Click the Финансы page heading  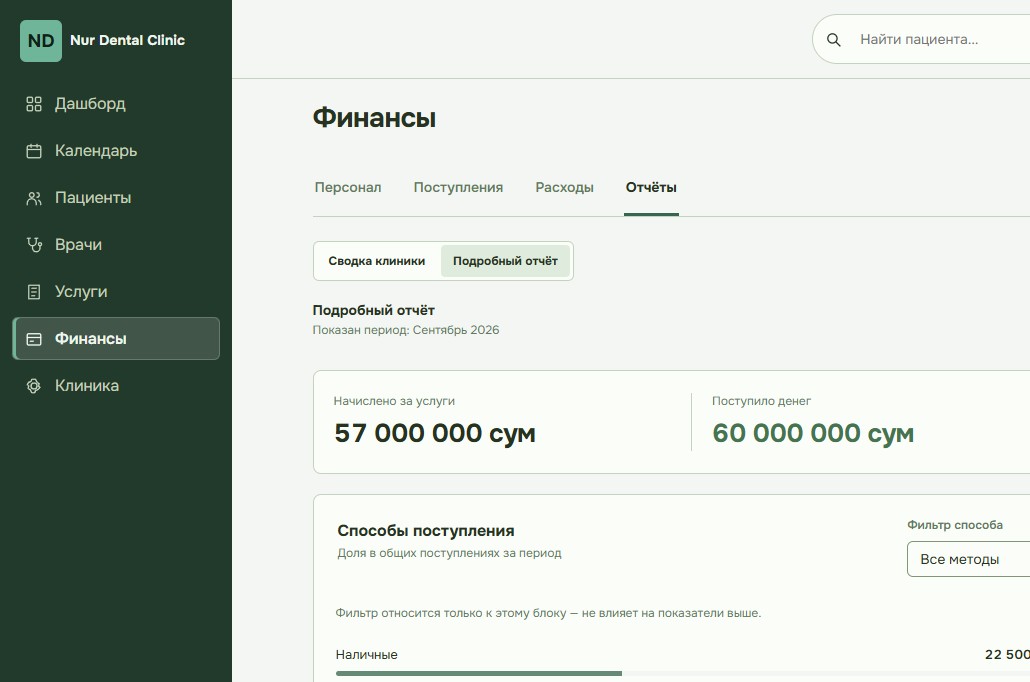point(374,118)
